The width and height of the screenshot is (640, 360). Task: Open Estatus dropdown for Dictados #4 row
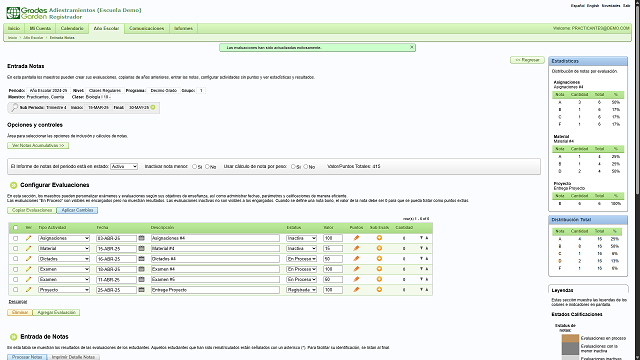[301, 259]
